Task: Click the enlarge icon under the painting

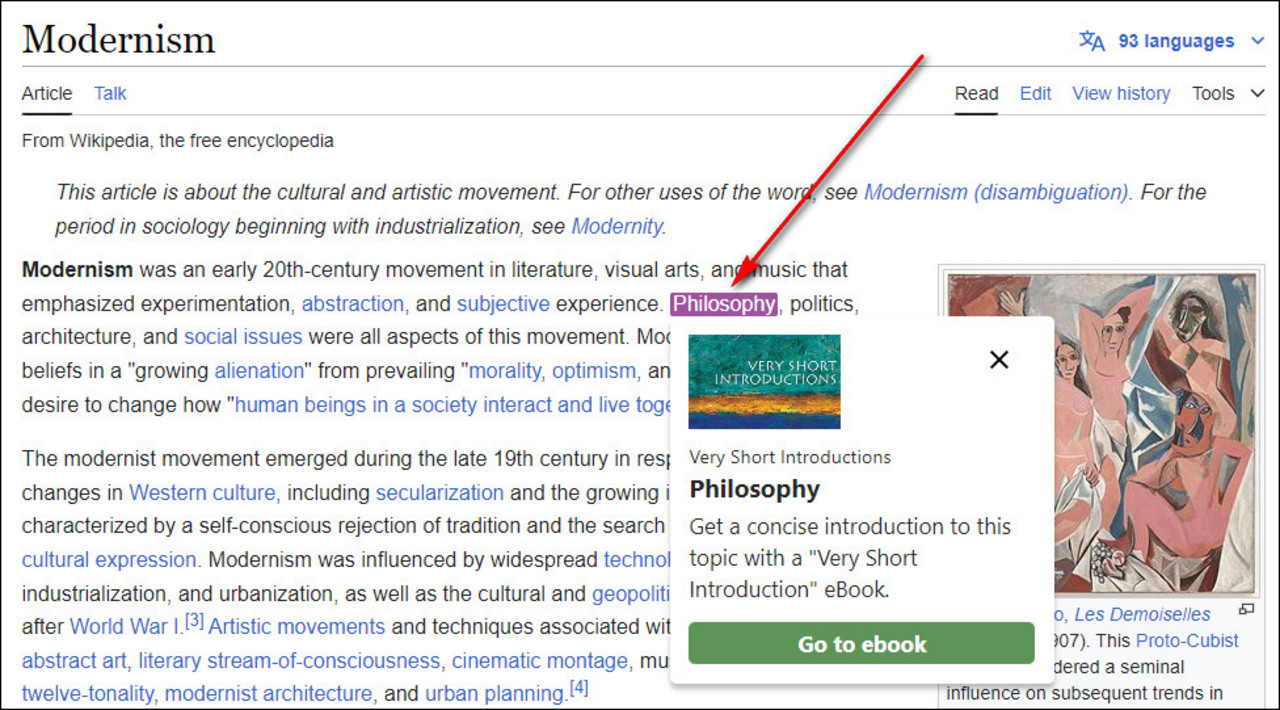Action: click(x=1245, y=609)
